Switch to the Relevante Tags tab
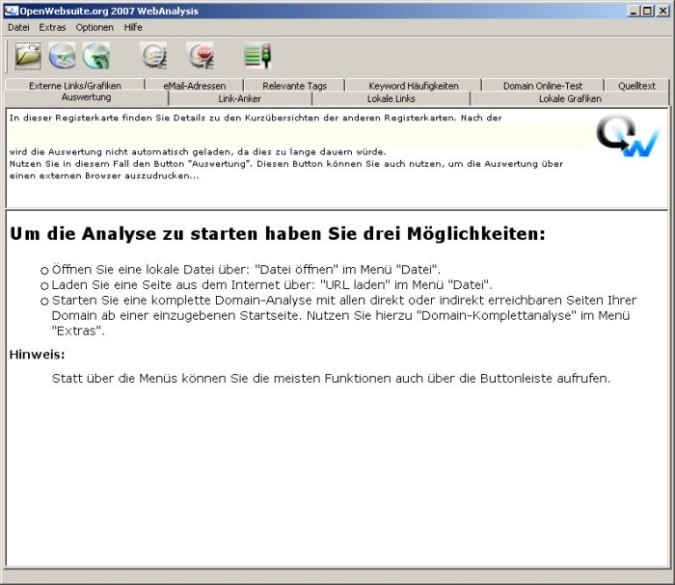Viewport: 675px width, 585px height. [x=294, y=86]
